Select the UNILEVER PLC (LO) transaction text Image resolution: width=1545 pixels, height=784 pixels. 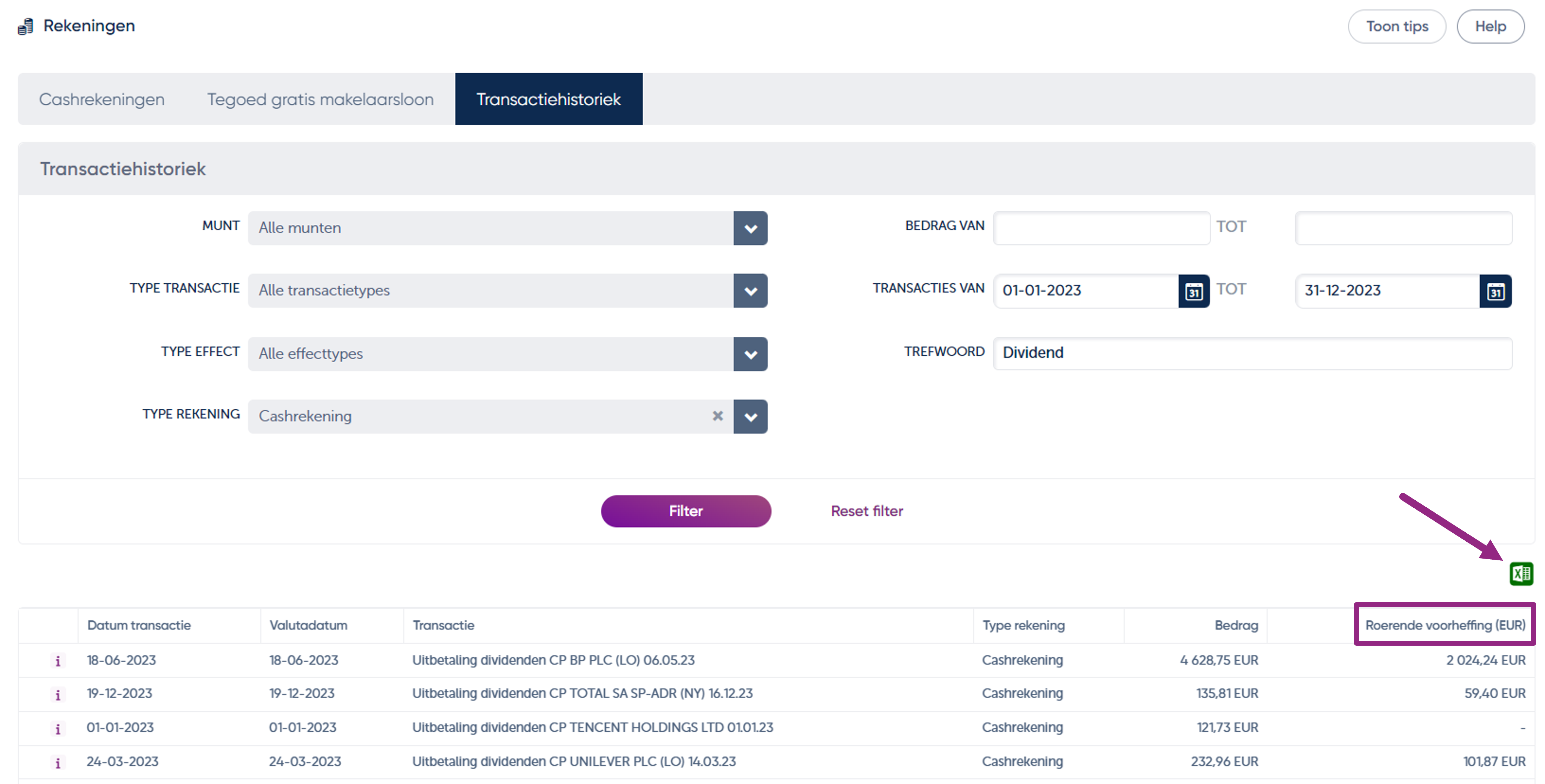(574, 762)
